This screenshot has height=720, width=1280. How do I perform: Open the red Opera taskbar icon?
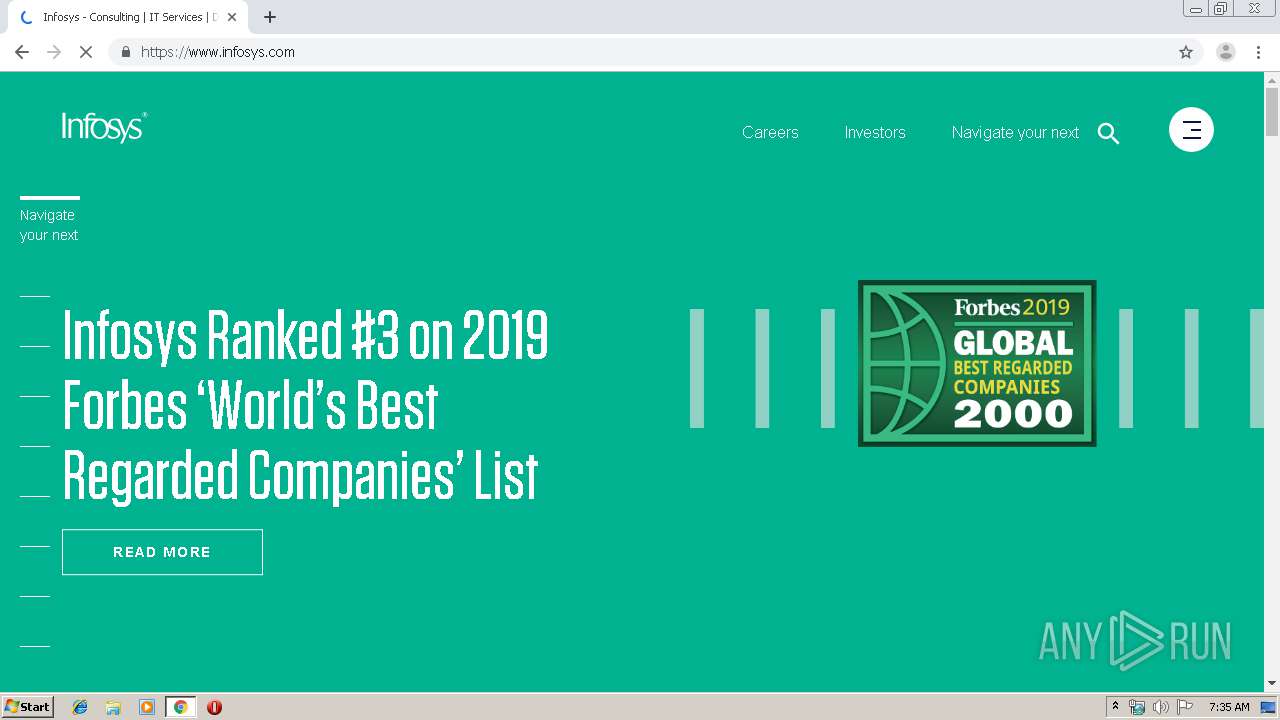point(214,707)
